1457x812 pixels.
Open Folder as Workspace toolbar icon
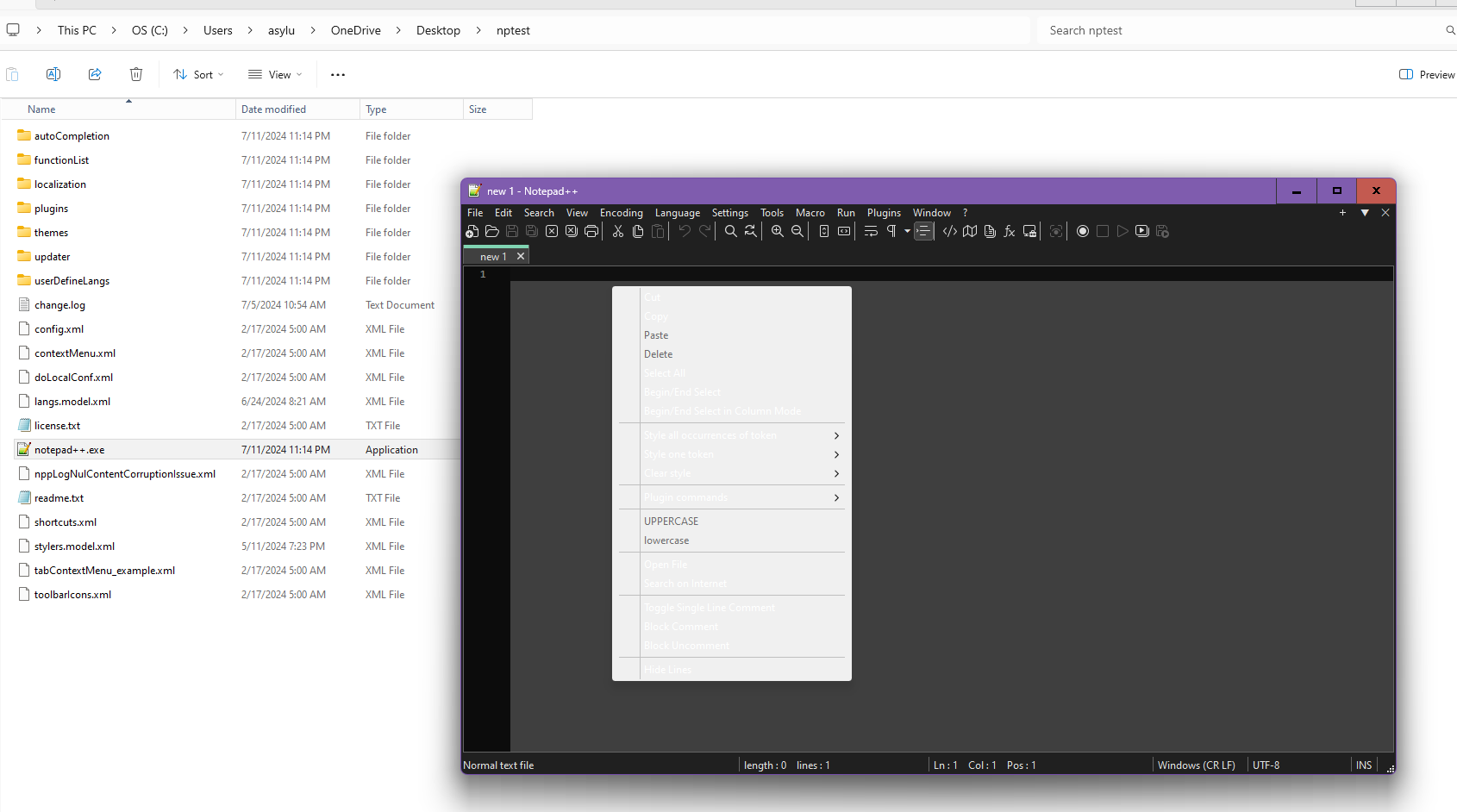(x=1029, y=231)
